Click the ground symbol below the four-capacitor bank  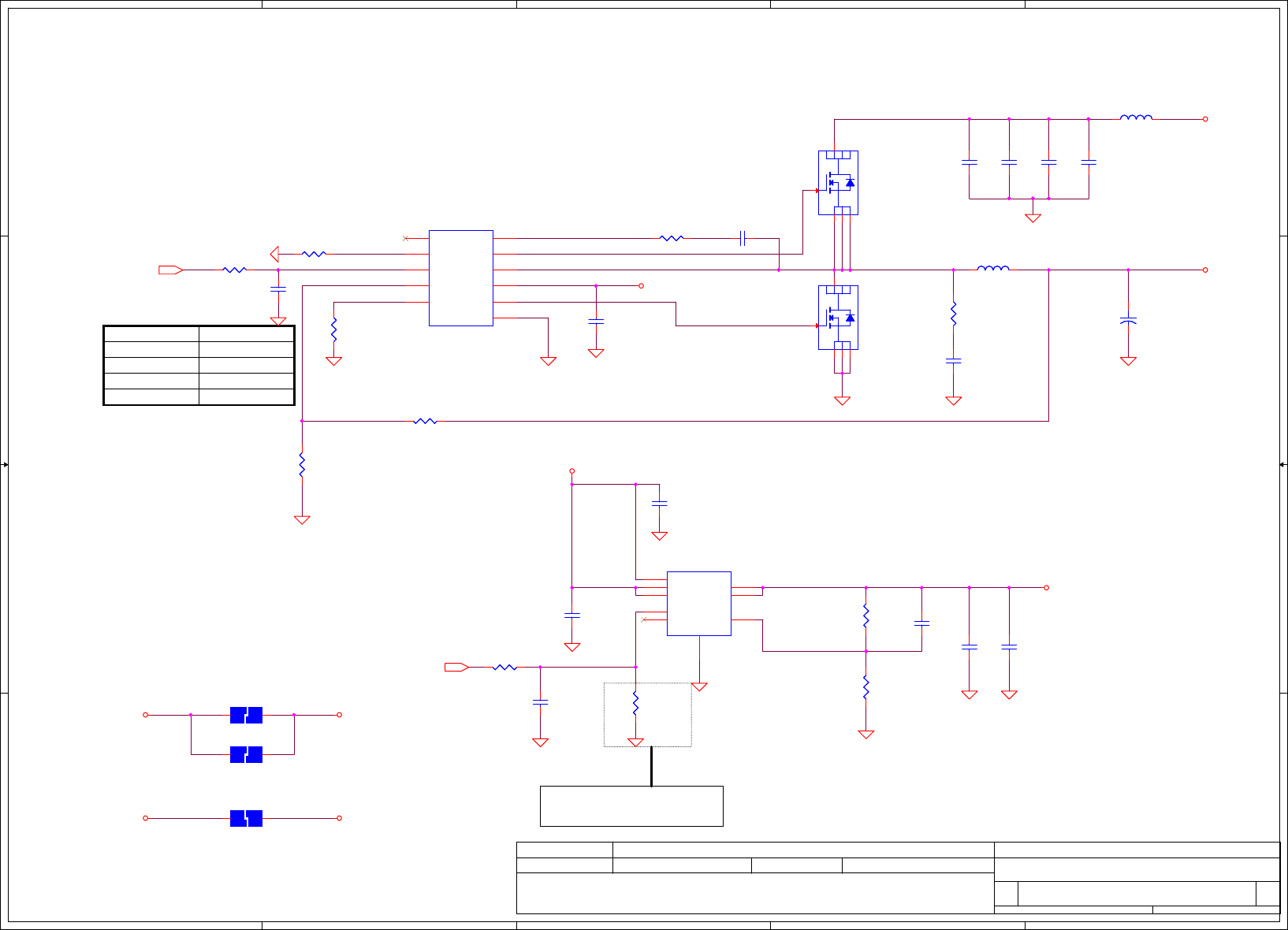tap(1033, 218)
